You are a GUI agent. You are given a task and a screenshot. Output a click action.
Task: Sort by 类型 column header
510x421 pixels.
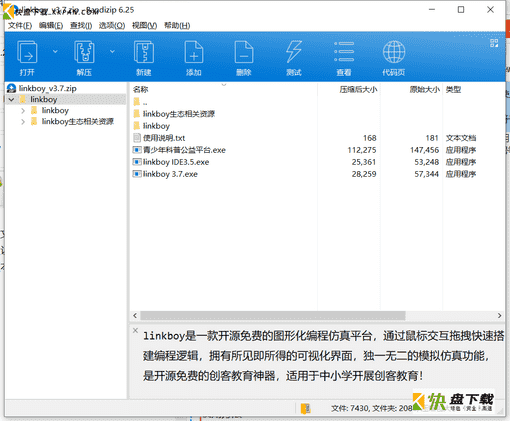coord(453,89)
